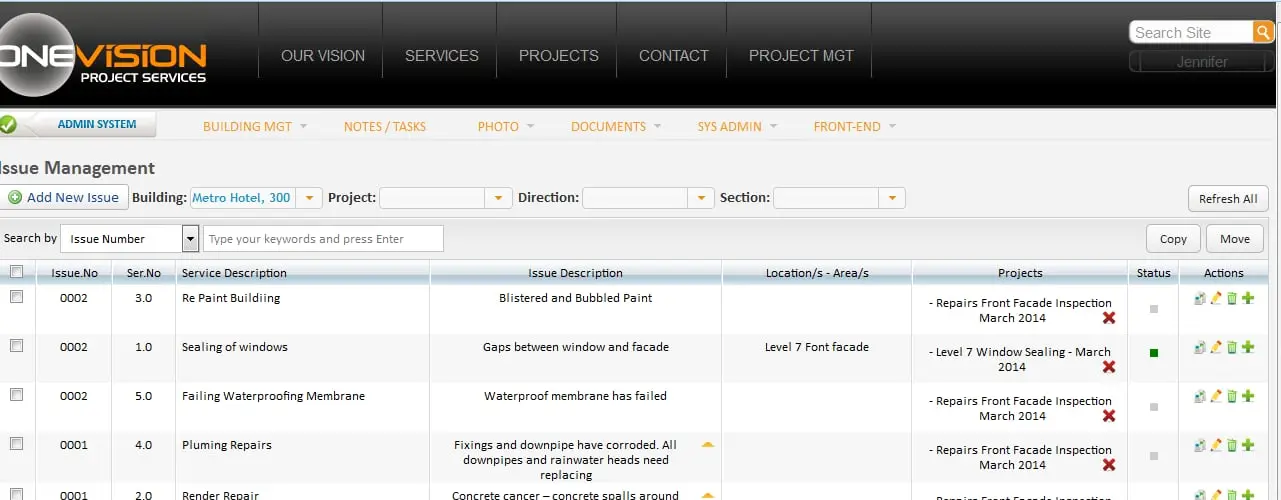
Task: Click grey status square for Failing Waterproofing Membrane
Action: [1154, 407]
